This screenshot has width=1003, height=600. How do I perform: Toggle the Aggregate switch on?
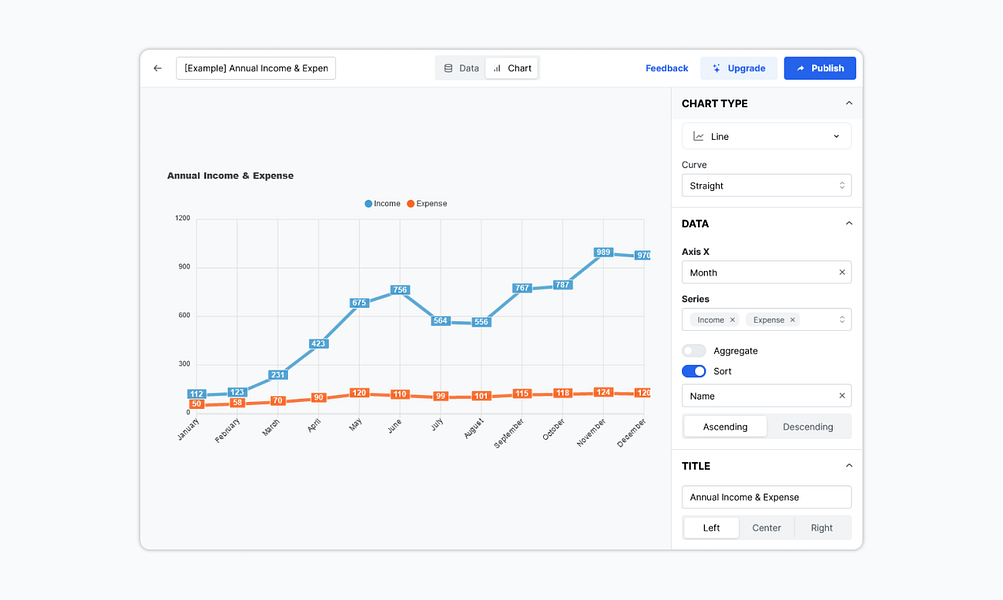694,351
